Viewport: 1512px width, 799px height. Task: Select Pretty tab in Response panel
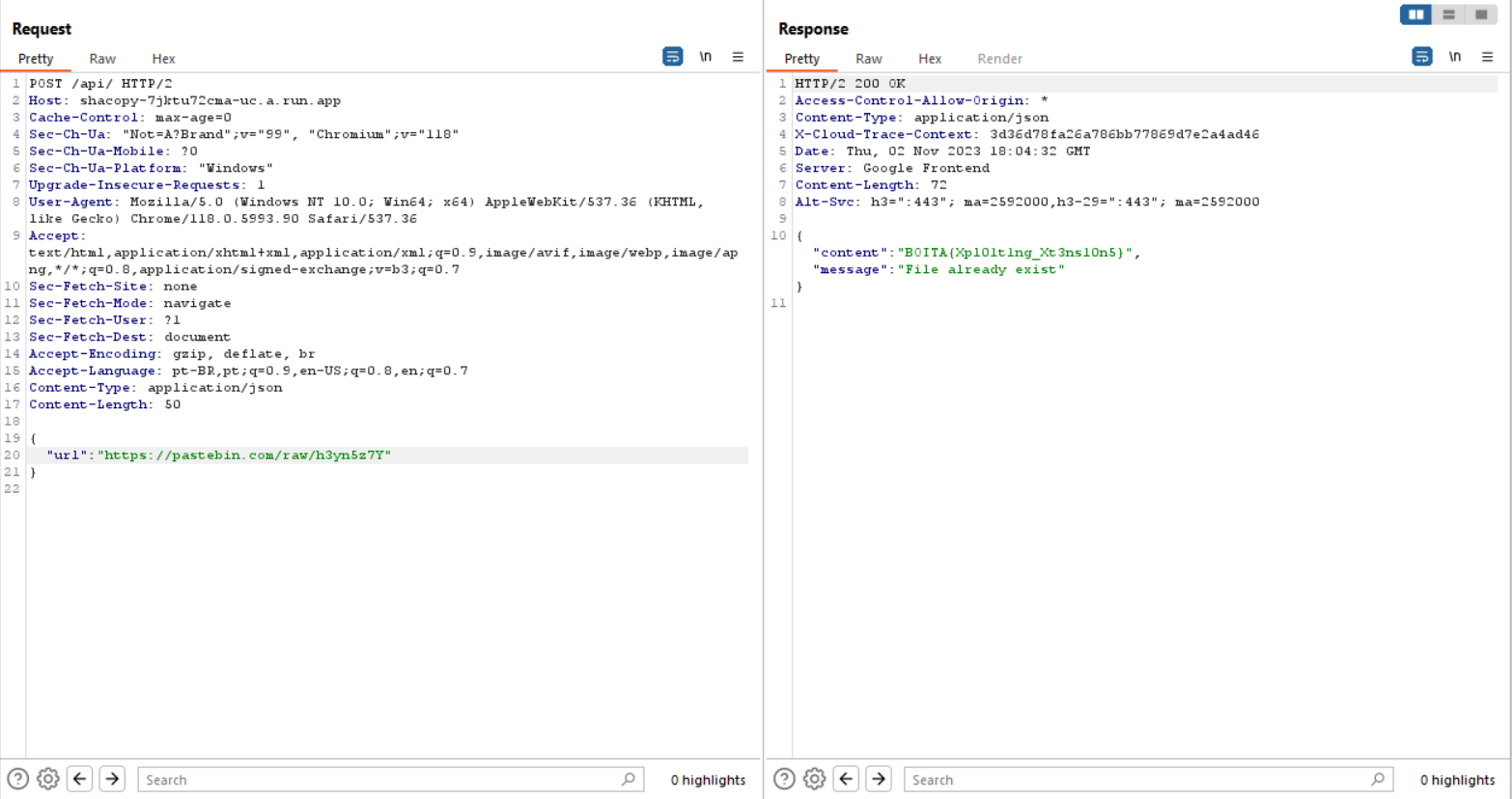[x=801, y=59]
